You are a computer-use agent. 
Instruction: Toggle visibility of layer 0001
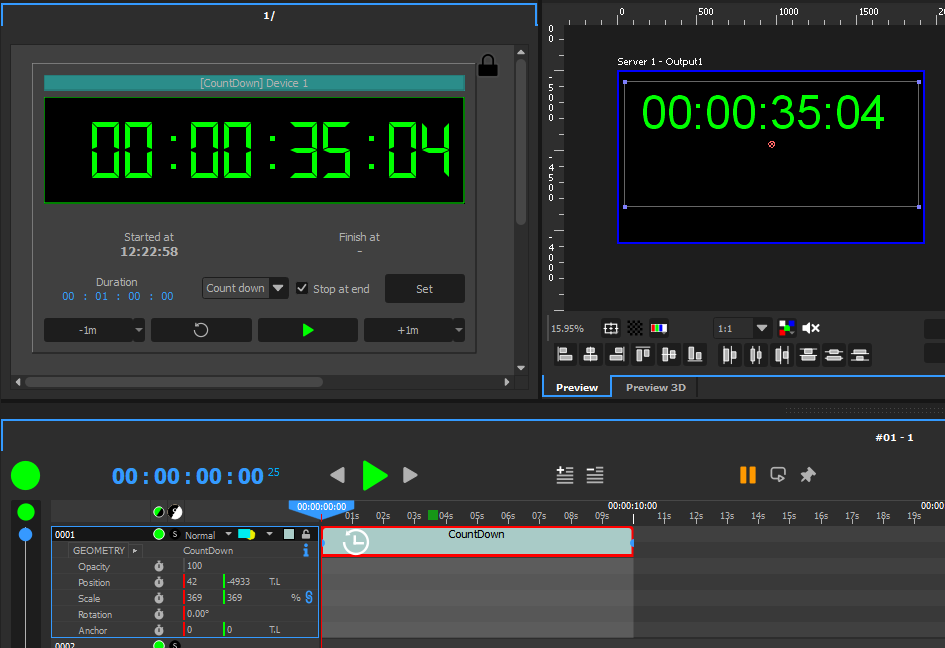click(159, 534)
